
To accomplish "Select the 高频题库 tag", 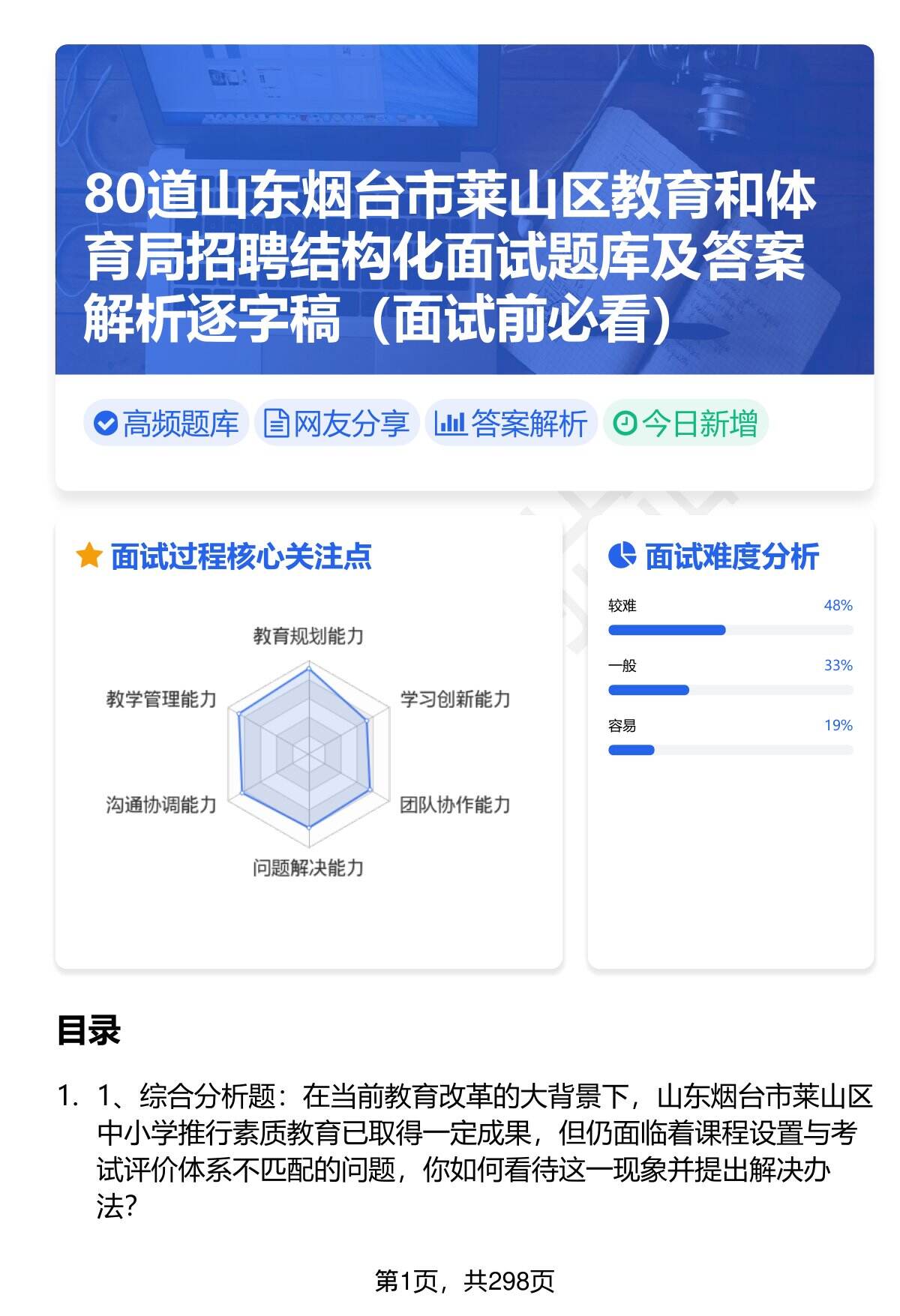I will 166,424.
